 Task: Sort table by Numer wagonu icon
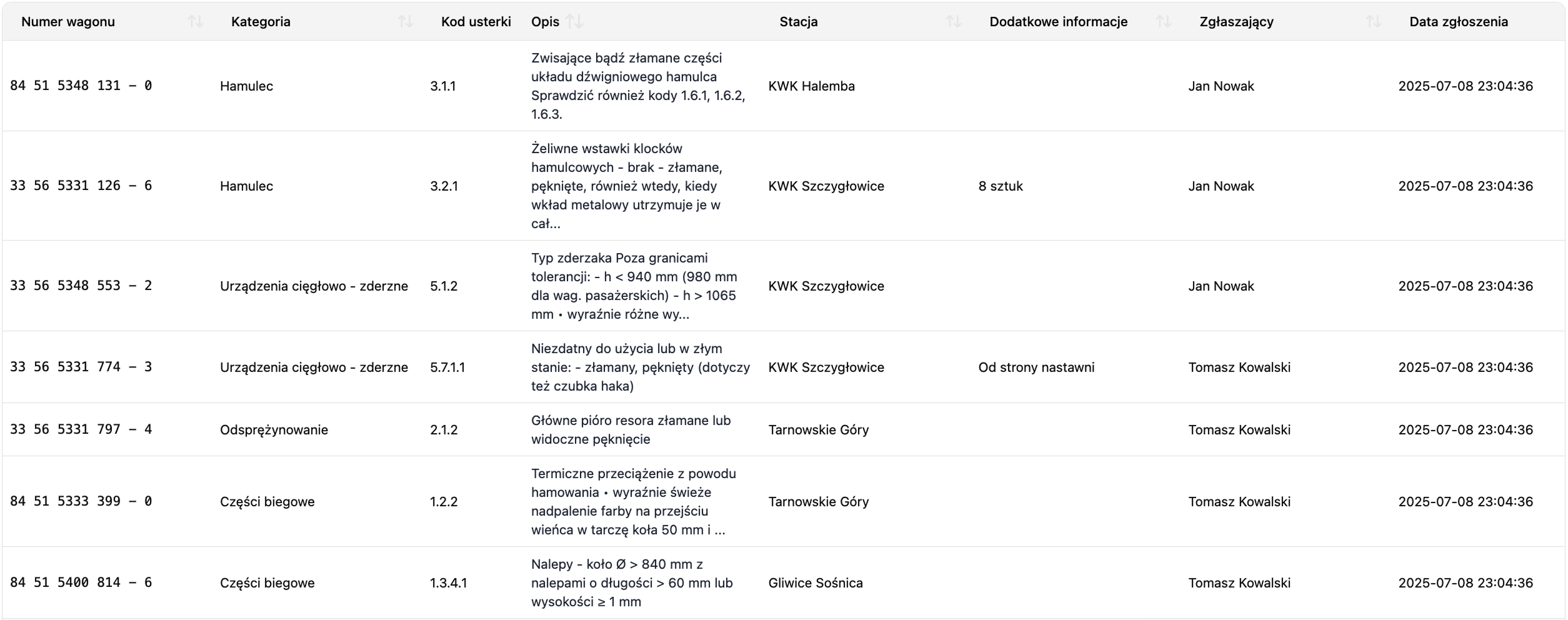coord(195,22)
